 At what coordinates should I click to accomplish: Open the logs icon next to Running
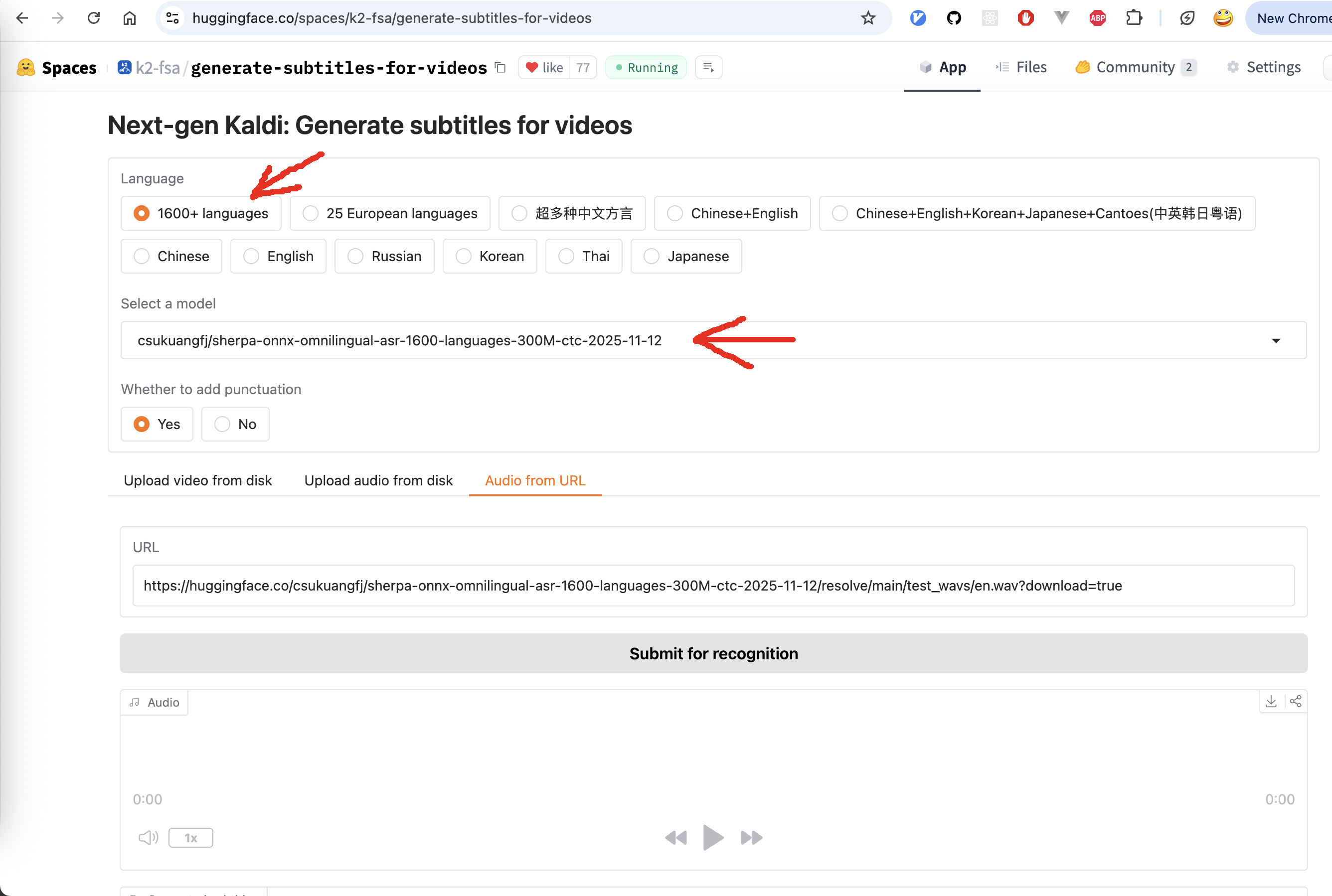(x=708, y=67)
